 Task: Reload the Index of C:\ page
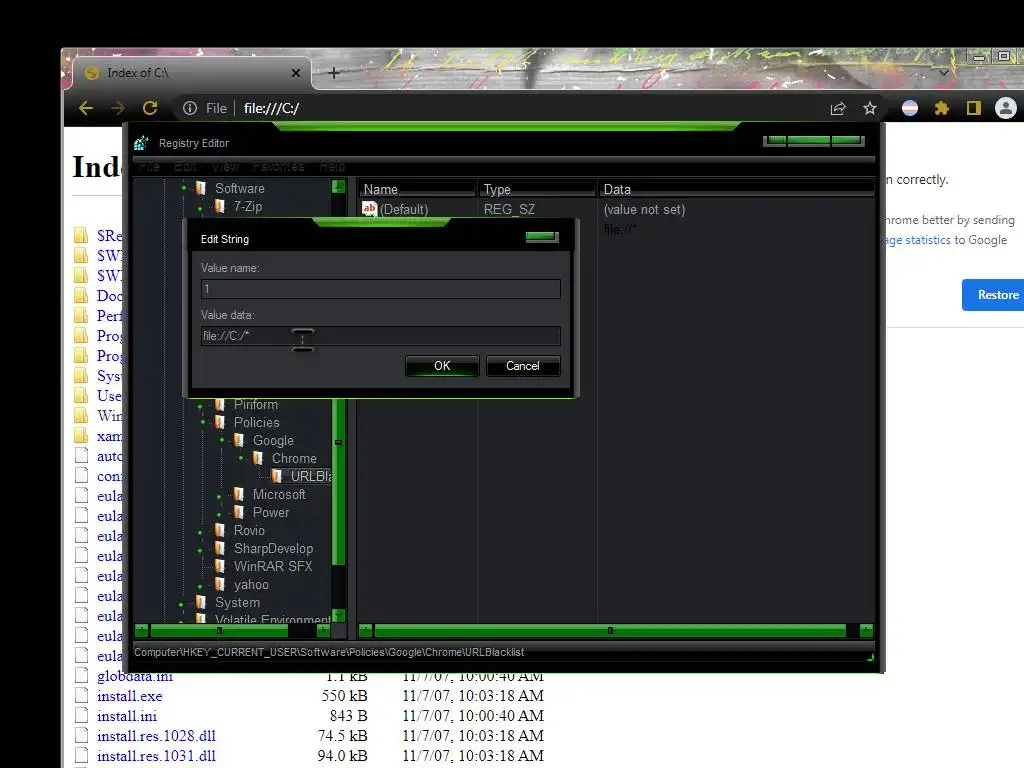point(150,108)
